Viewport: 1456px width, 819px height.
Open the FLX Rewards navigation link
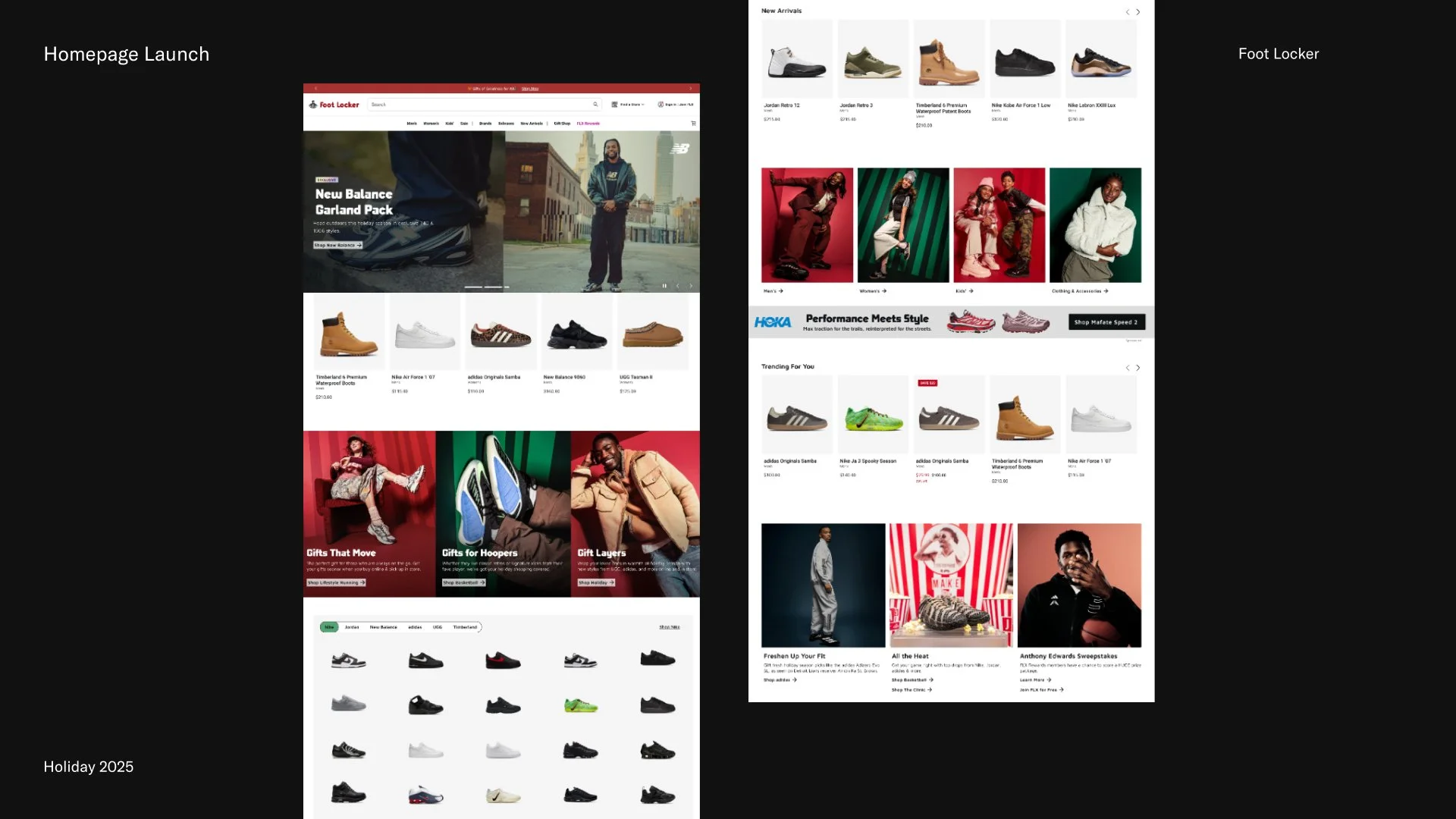[x=588, y=124]
